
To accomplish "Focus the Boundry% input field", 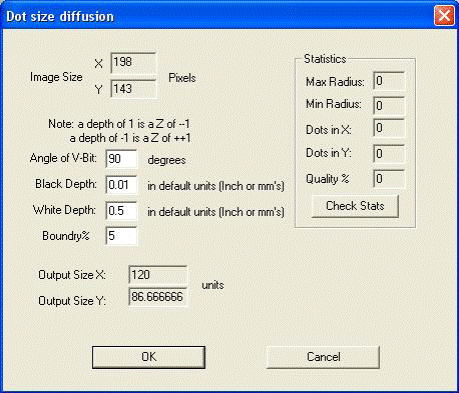I will pyautogui.click(x=121, y=236).
